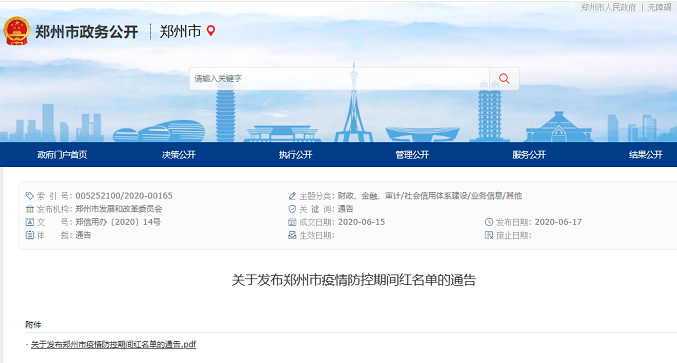Click the 郑州市 location label
The image size is (677, 363).
click(180, 31)
